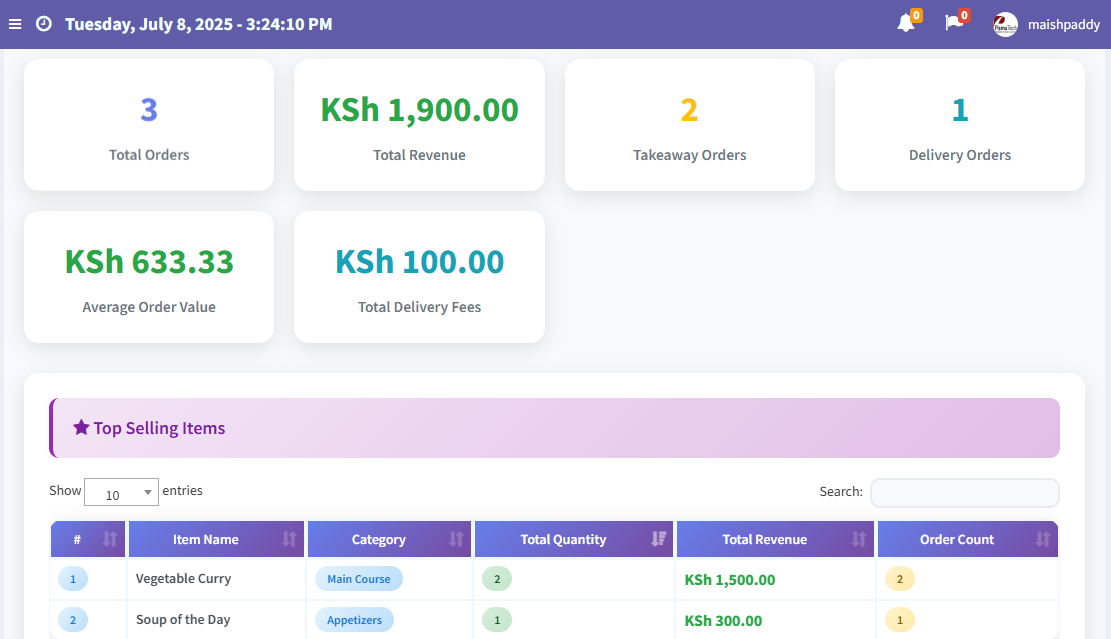Click the Total Orders summary card
The height and width of the screenshot is (639, 1111).
[148, 124]
